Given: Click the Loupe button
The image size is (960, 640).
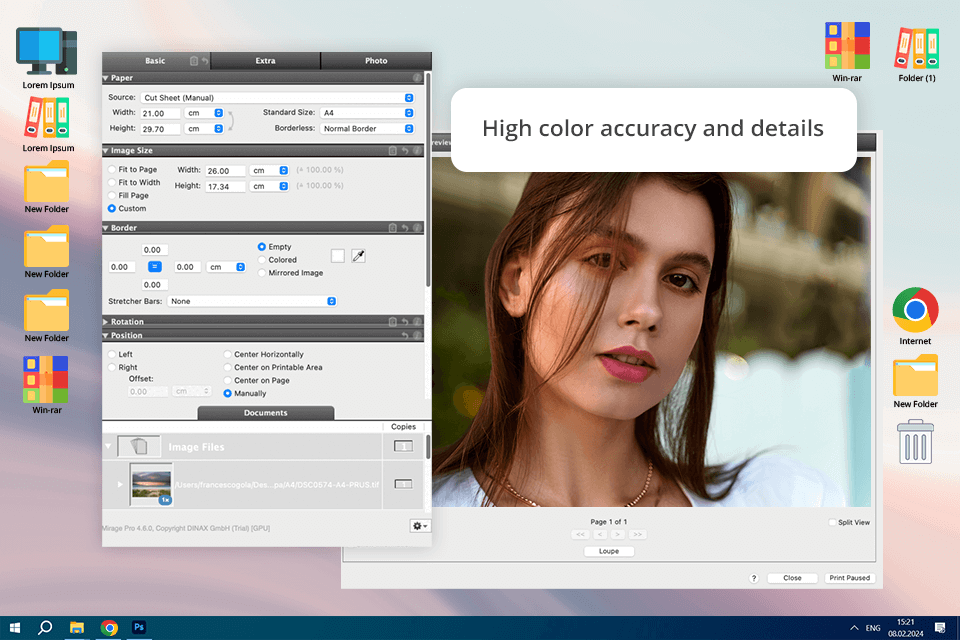Looking at the screenshot, I should [609, 551].
